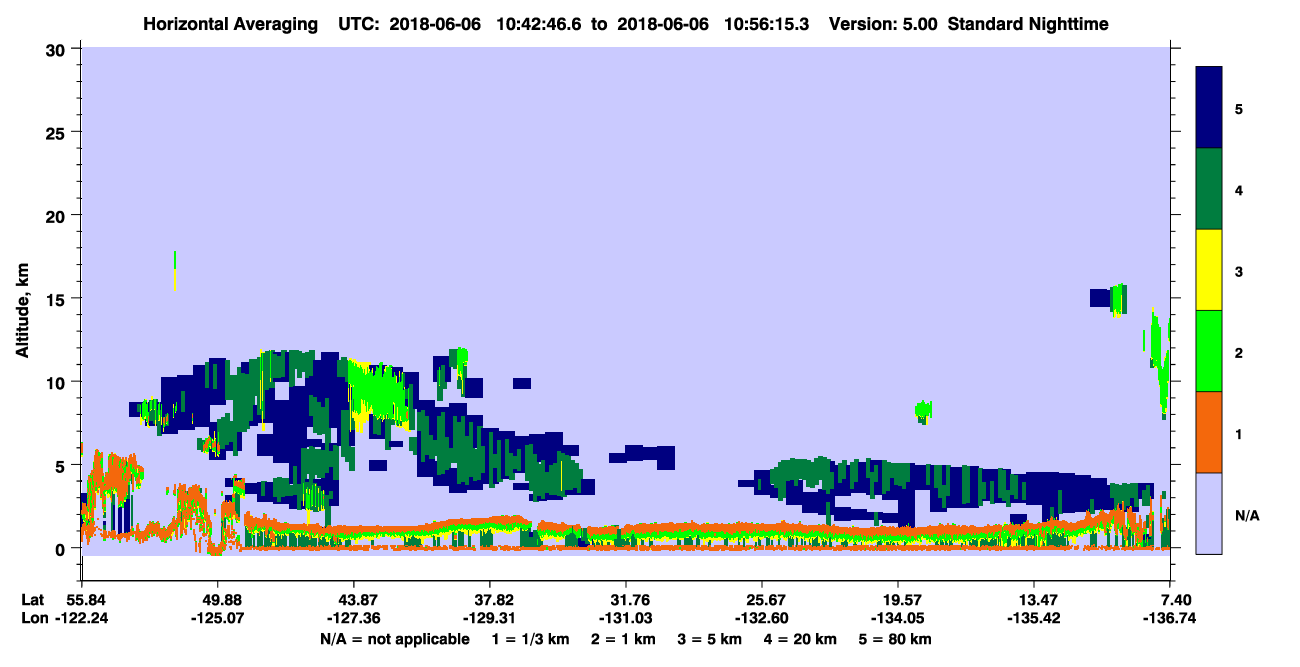Click the altitude tick label 30
The height and width of the screenshot is (667, 1300).
(58, 49)
